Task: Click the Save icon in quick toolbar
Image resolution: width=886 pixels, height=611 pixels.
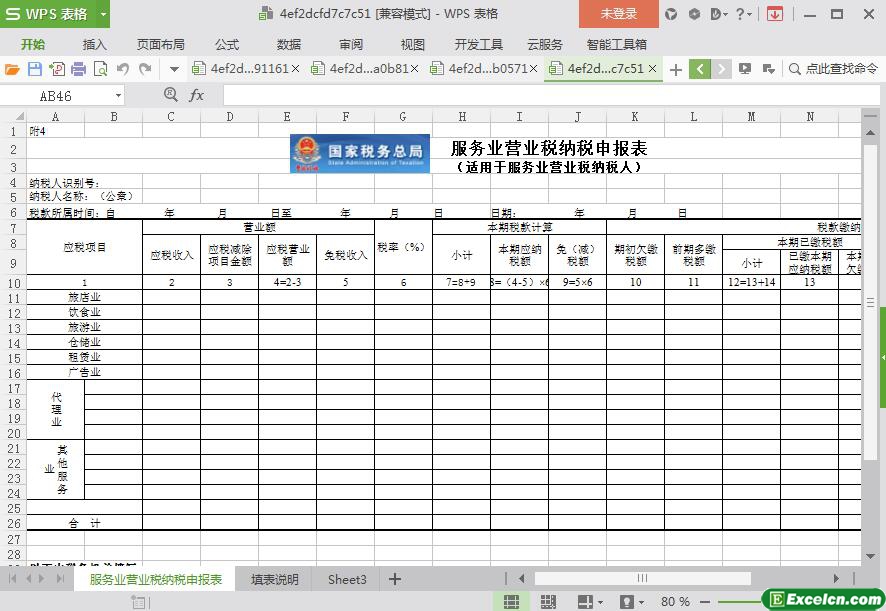Action: click(x=34, y=69)
